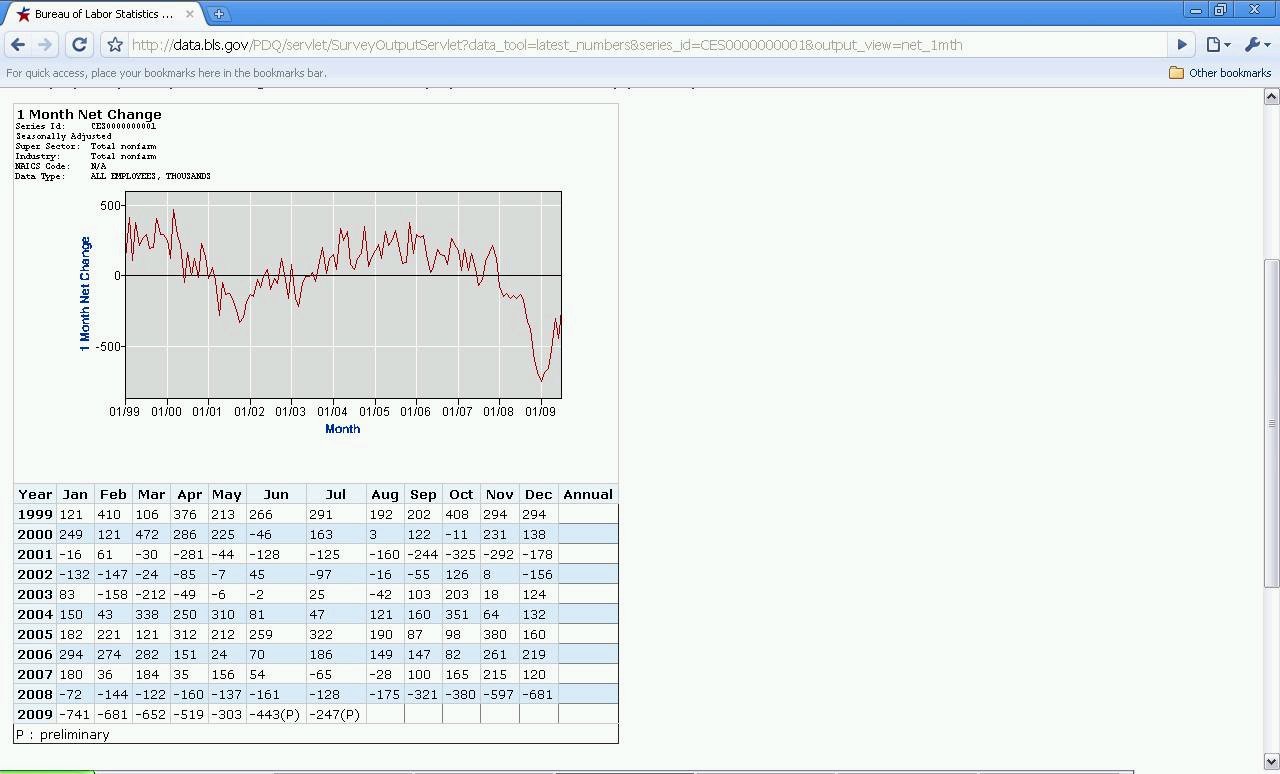Click the Jun column header
This screenshot has height=774, width=1280.
click(276, 494)
